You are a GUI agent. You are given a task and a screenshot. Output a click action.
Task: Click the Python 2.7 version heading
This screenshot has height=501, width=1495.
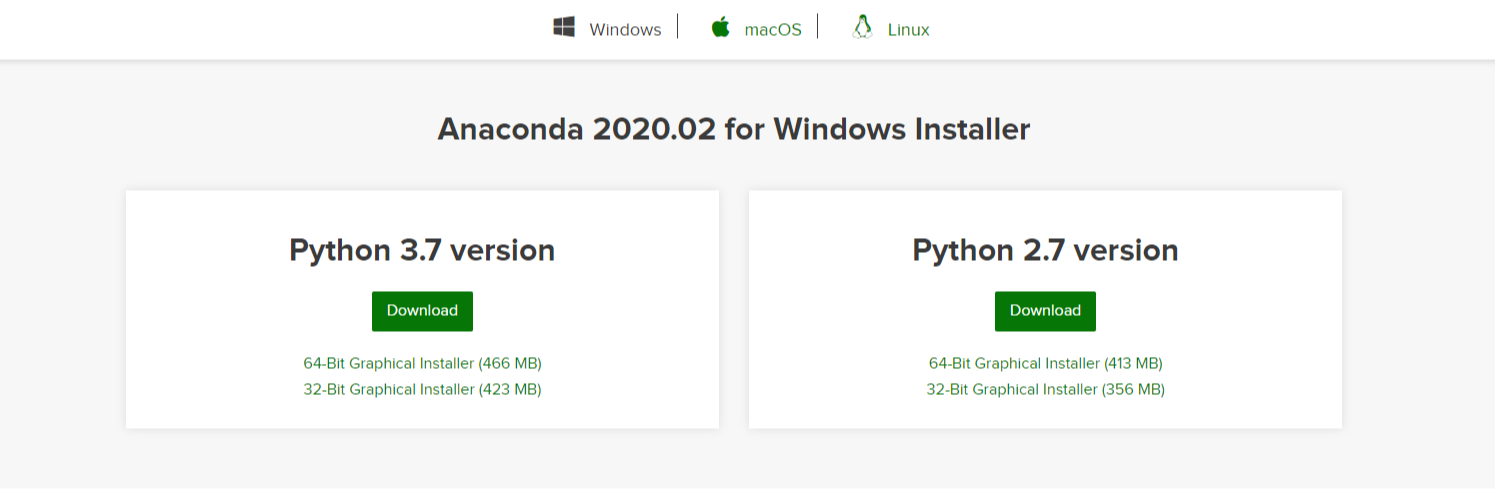[x=1045, y=250]
